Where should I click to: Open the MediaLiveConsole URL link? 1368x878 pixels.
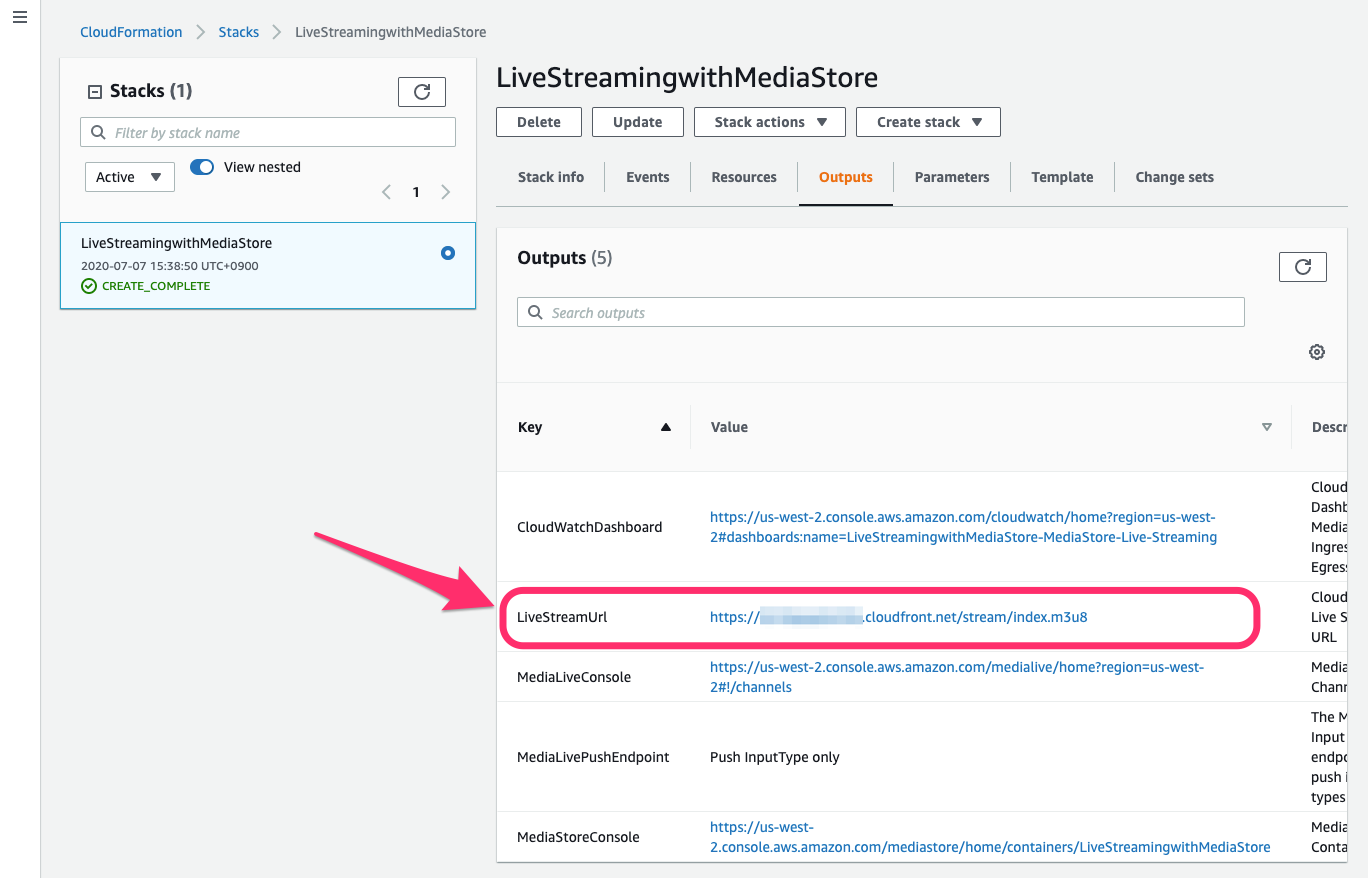coord(957,677)
